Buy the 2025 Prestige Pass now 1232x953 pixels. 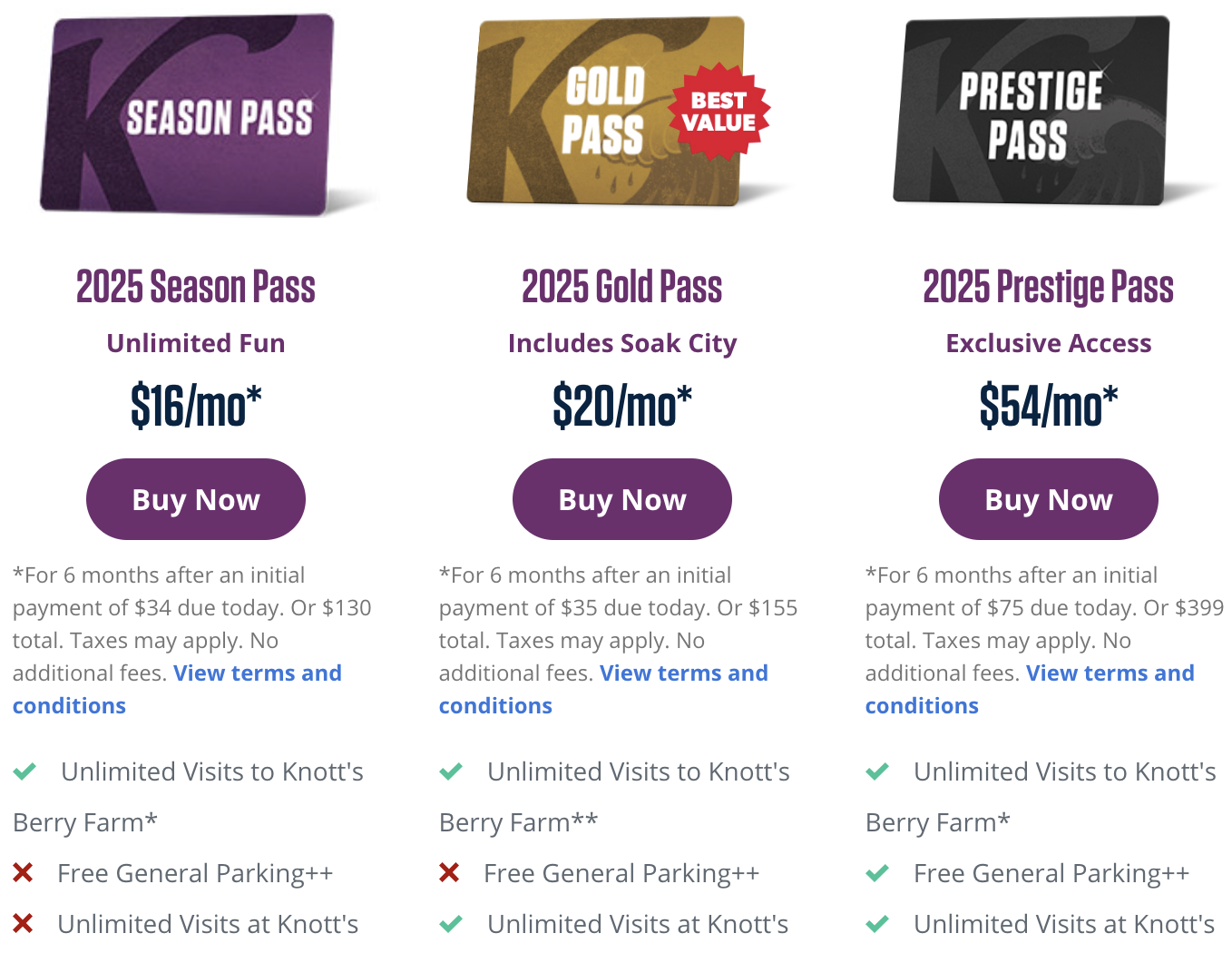1049,499
